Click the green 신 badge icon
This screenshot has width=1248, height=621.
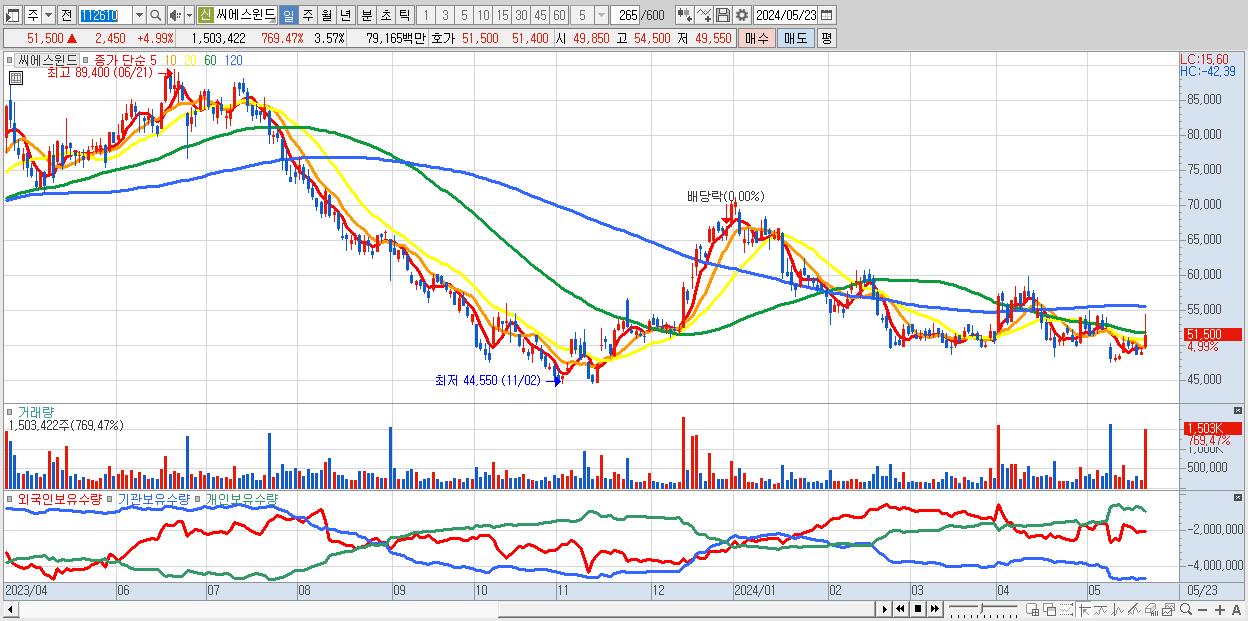pyautogui.click(x=204, y=15)
